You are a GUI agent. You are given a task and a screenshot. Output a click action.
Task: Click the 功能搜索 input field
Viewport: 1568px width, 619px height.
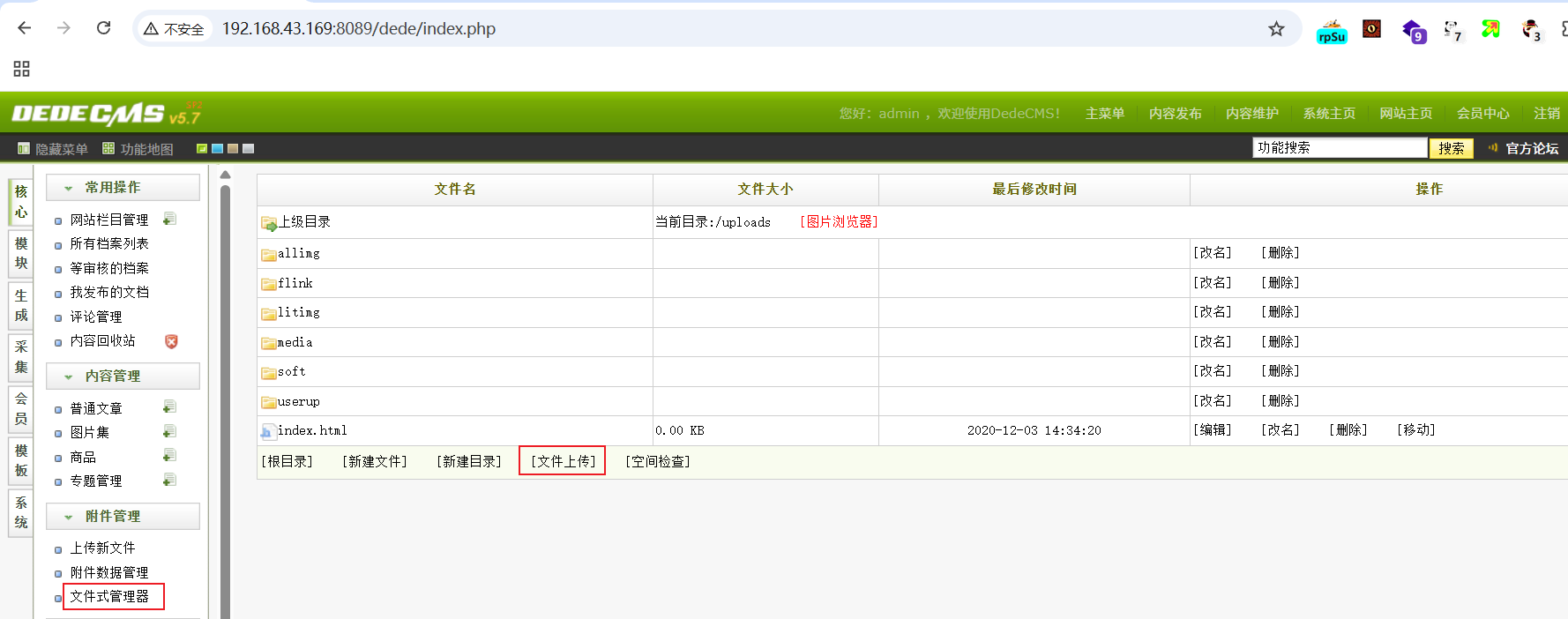(x=1339, y=148)
